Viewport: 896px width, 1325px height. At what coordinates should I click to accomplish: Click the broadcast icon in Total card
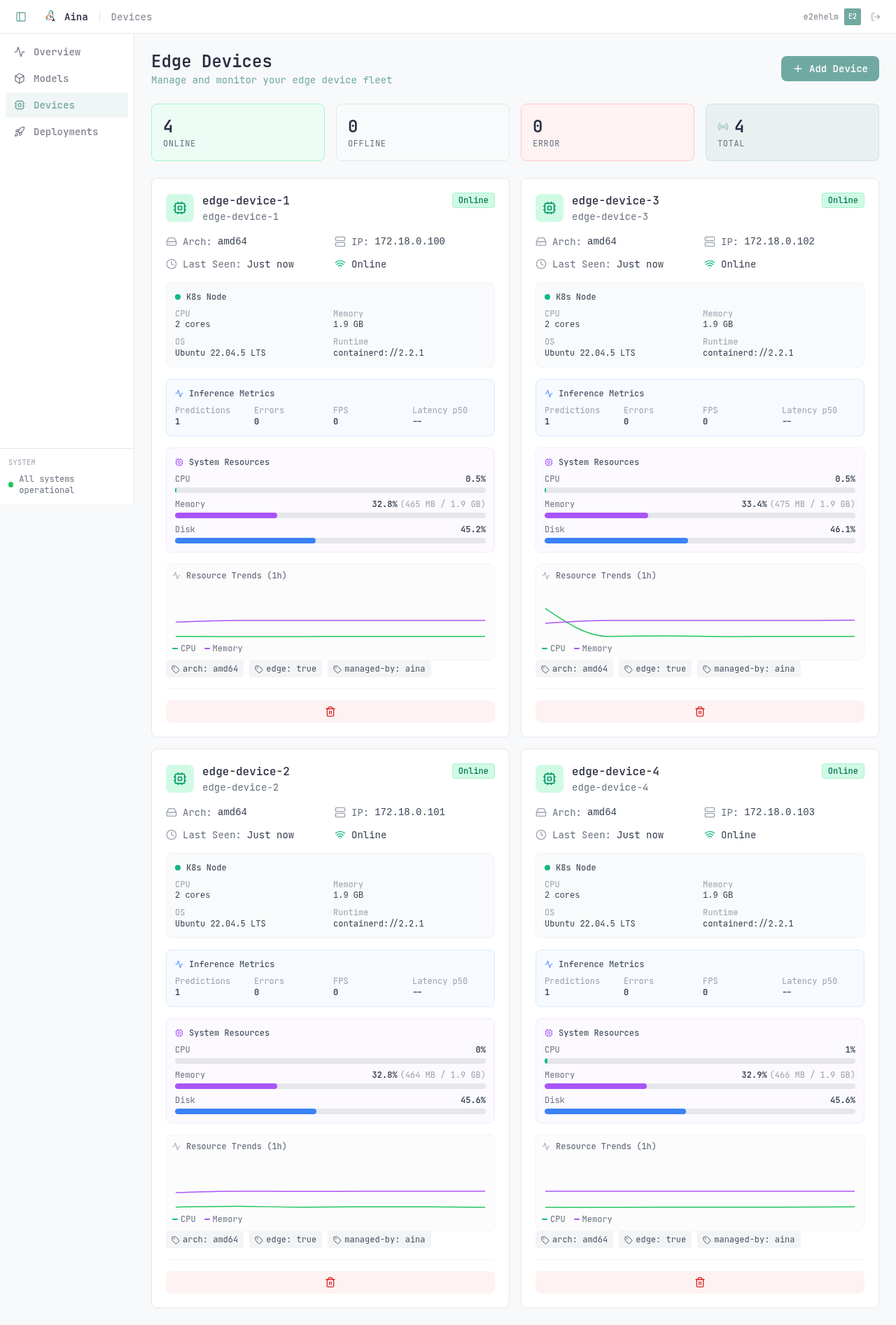tap(723, 127)
